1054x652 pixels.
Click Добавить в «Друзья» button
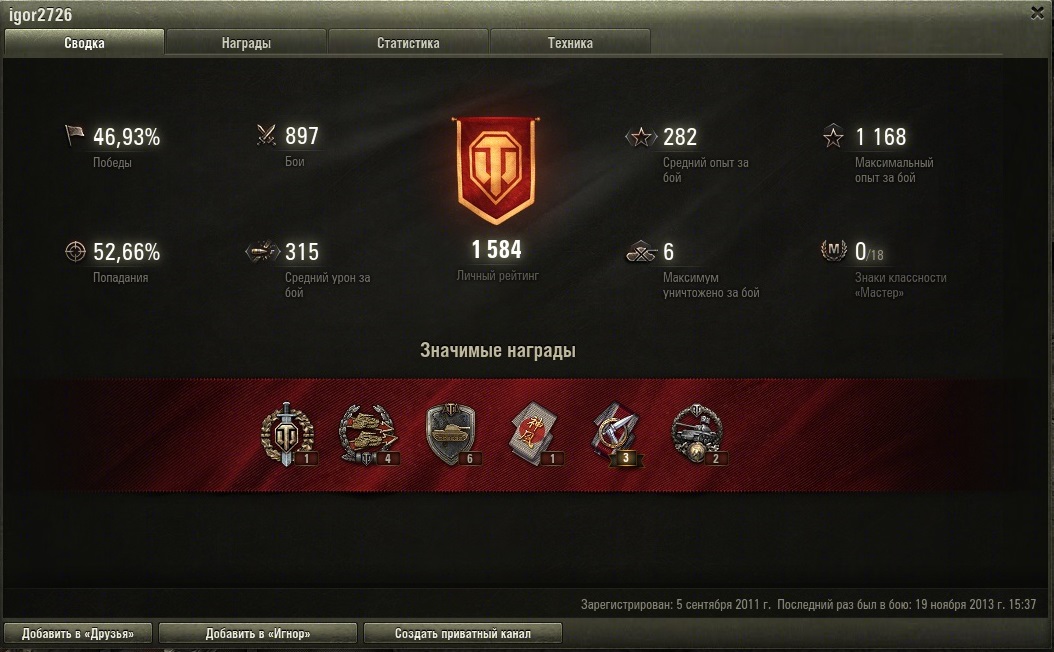click(78, 633)
